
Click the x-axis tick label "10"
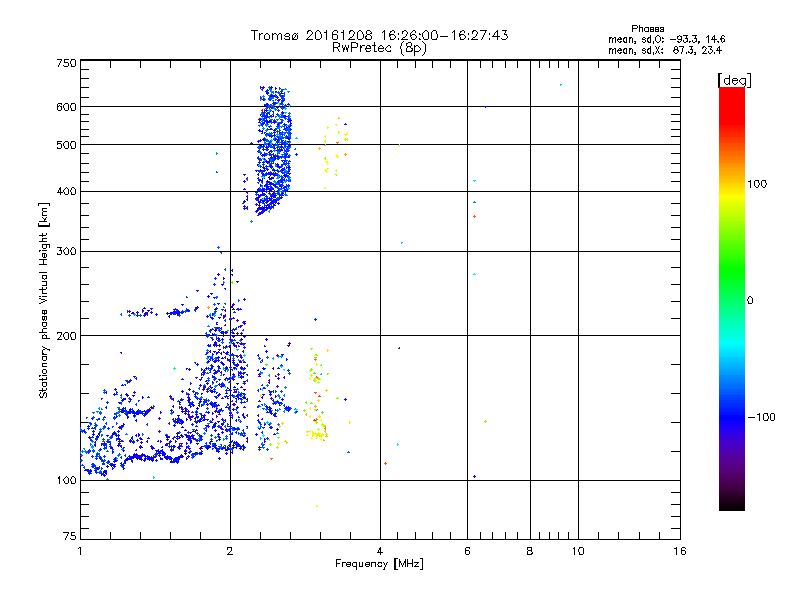pos(578,551)
